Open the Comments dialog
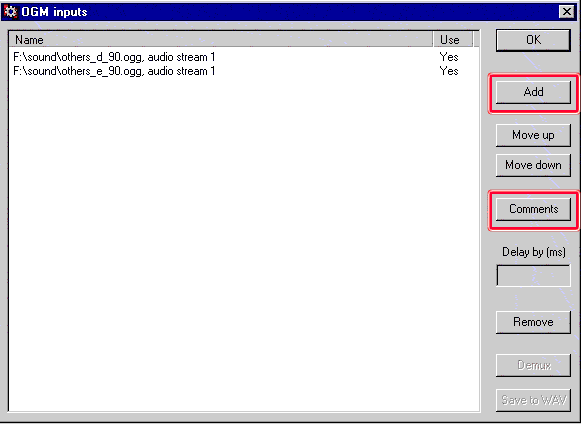Viewport: 581px width, 424px height. (533, 209)
